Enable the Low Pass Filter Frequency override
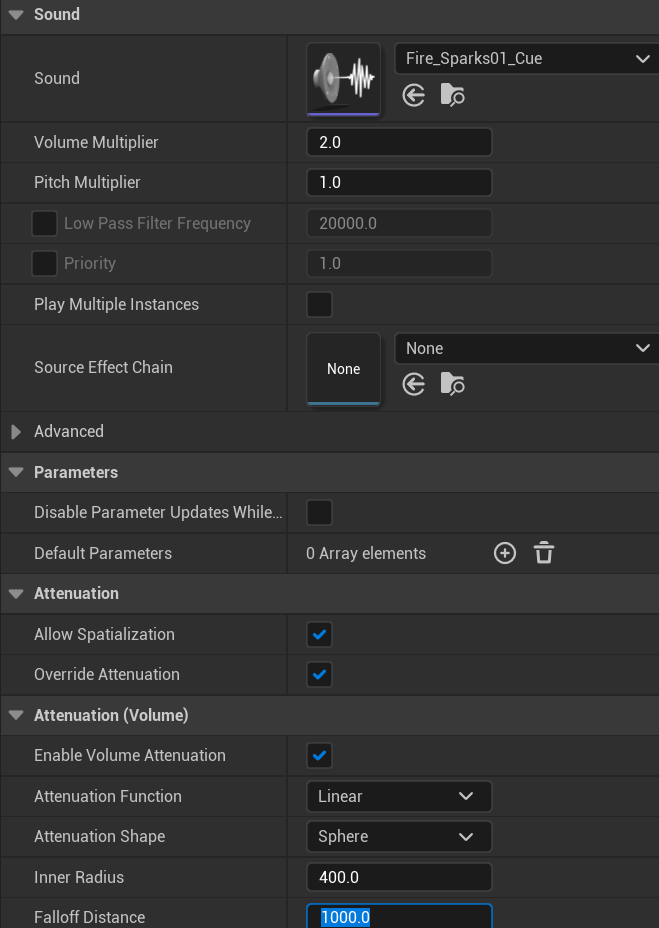659x928 pixels. coord(44,223)
